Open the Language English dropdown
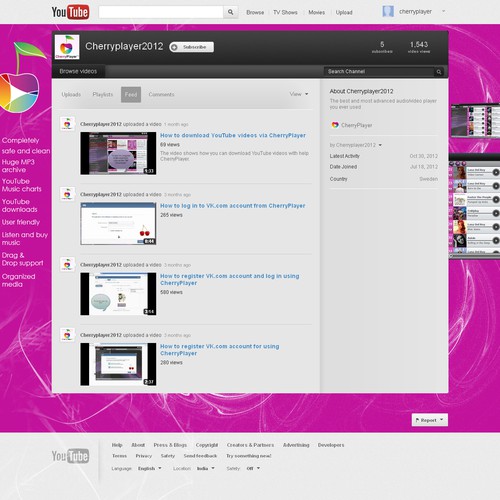The height and width of the screenshot is (500, 500). tap(150, 468)
